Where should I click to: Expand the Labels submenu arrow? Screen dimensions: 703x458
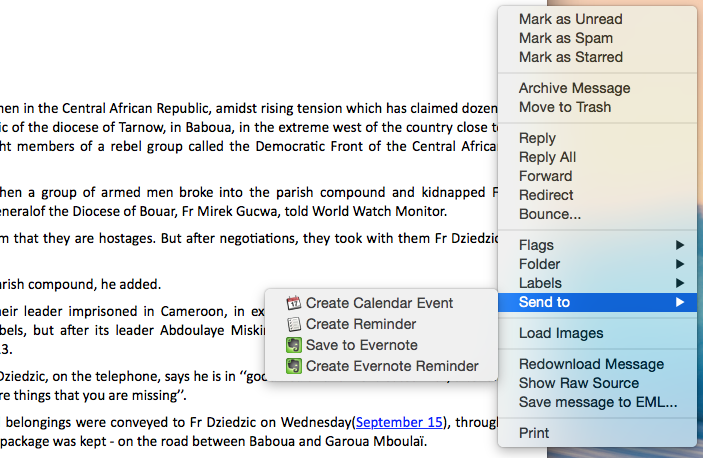(680, 283)
